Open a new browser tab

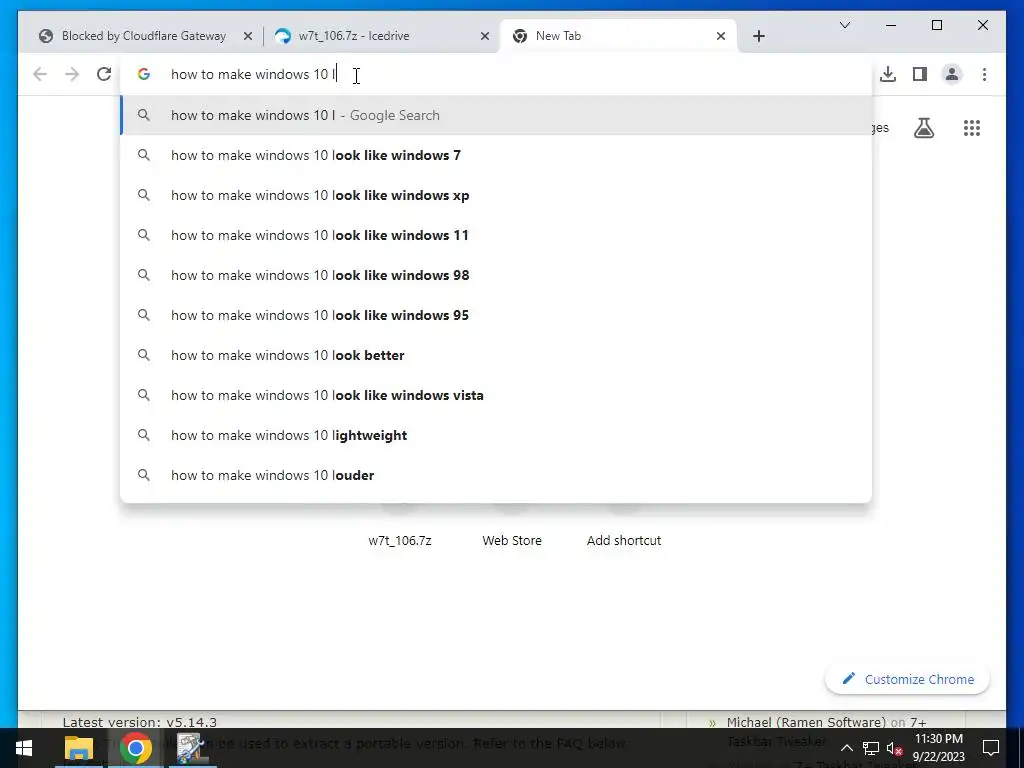tap(758, 36)
